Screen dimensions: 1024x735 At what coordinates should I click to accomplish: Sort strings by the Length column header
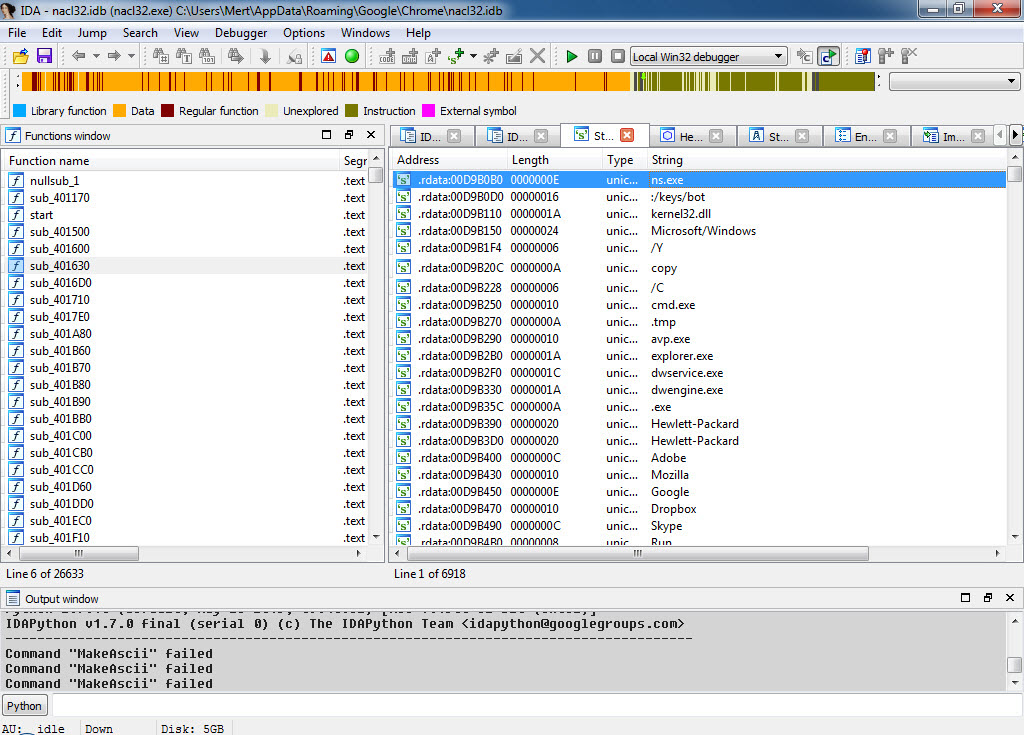pyautogui.click(x=554, y=160)
